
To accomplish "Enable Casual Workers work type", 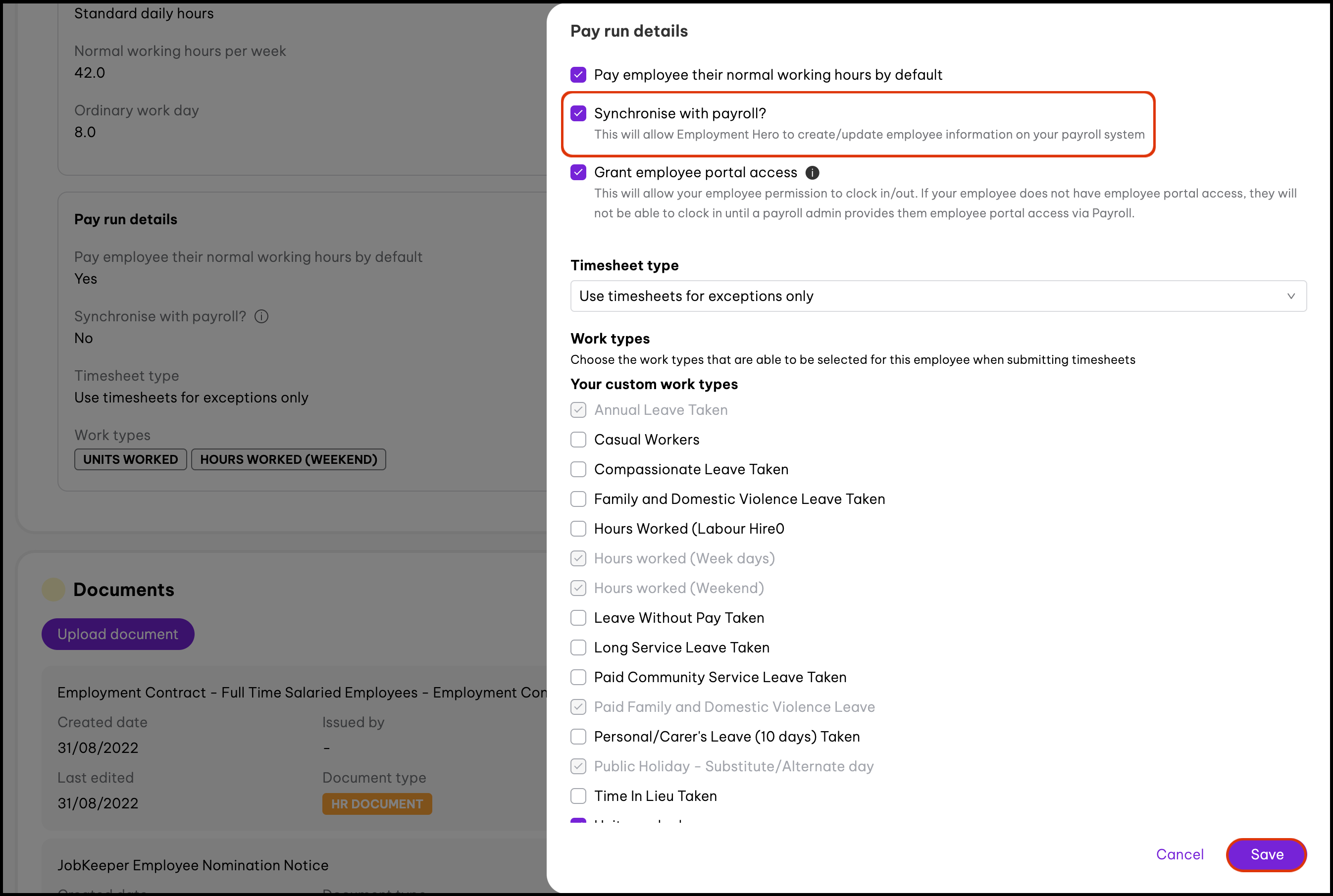I will [578, 440].
